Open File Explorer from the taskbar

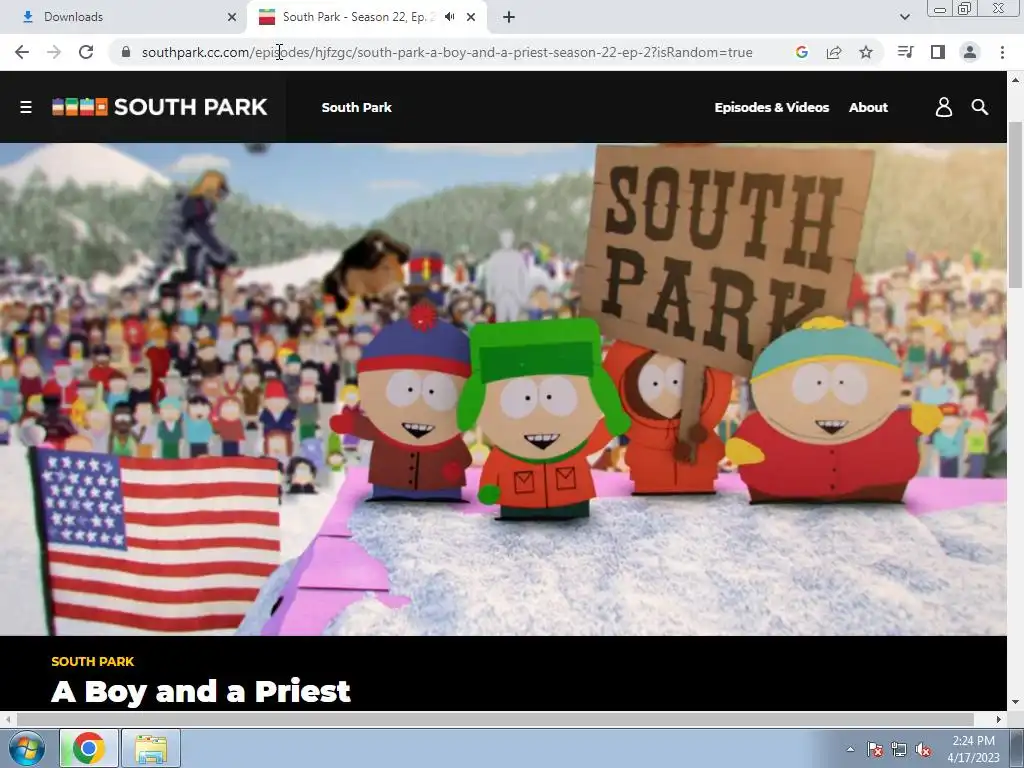(x=151, y=748)
